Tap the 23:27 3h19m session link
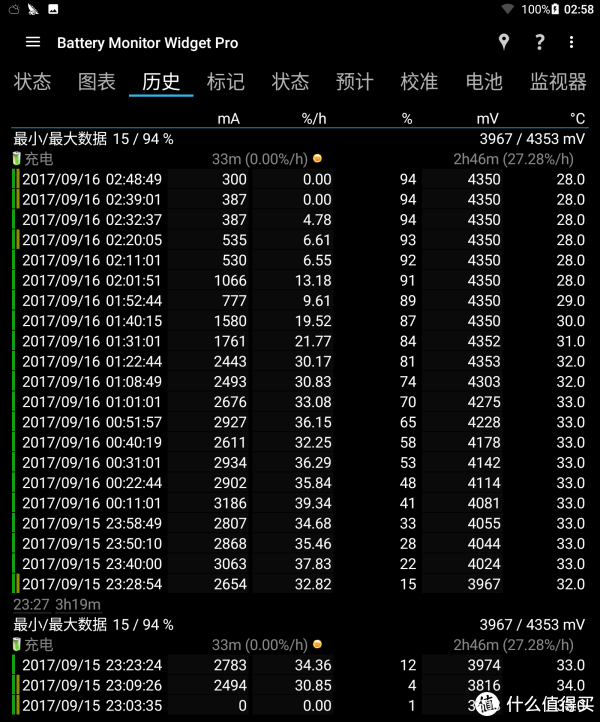Viewport: 600px width, 722px height. pos(57,604)
